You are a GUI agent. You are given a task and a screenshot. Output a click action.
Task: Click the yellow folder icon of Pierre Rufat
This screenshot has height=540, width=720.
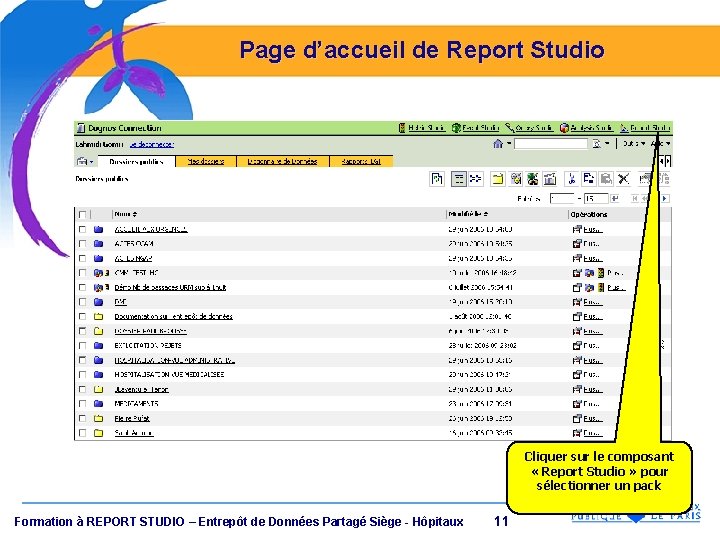click(x=98, y=418)
